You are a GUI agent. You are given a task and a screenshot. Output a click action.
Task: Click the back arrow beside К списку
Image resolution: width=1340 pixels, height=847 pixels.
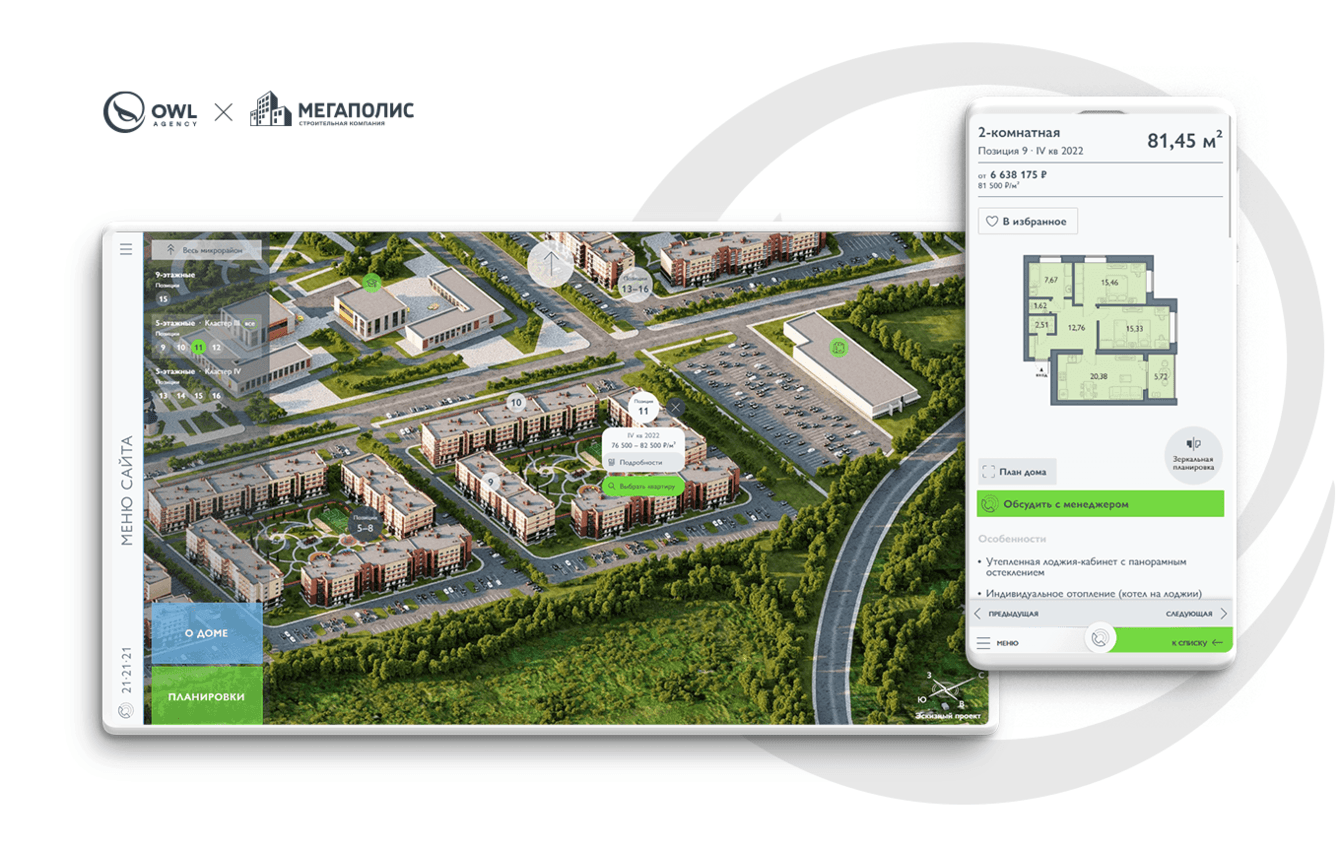click(x=1217, y=643)
